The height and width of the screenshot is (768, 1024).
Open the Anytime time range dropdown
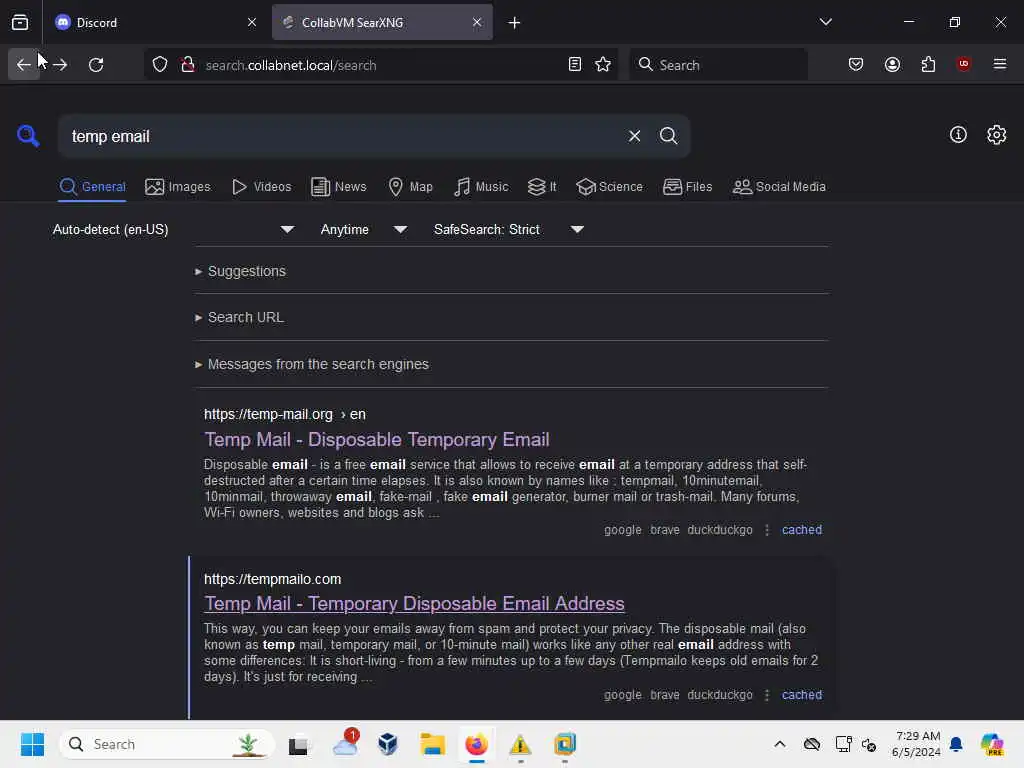point(364,230)
